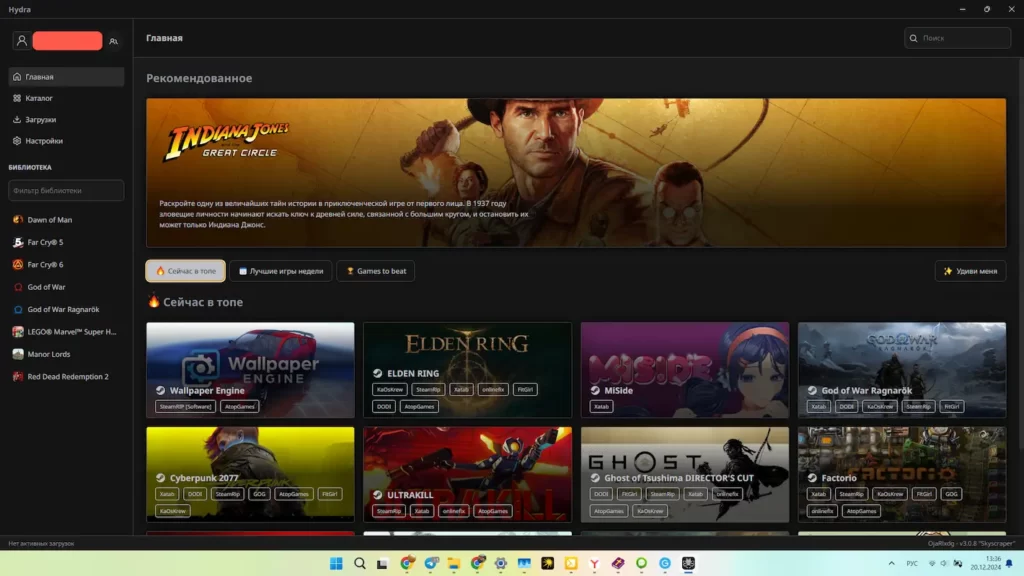Viewport: 1024px width, 576px height.
Task: Toggle the Сейчас в топе filter chip
Action: (x=184, y=270)
